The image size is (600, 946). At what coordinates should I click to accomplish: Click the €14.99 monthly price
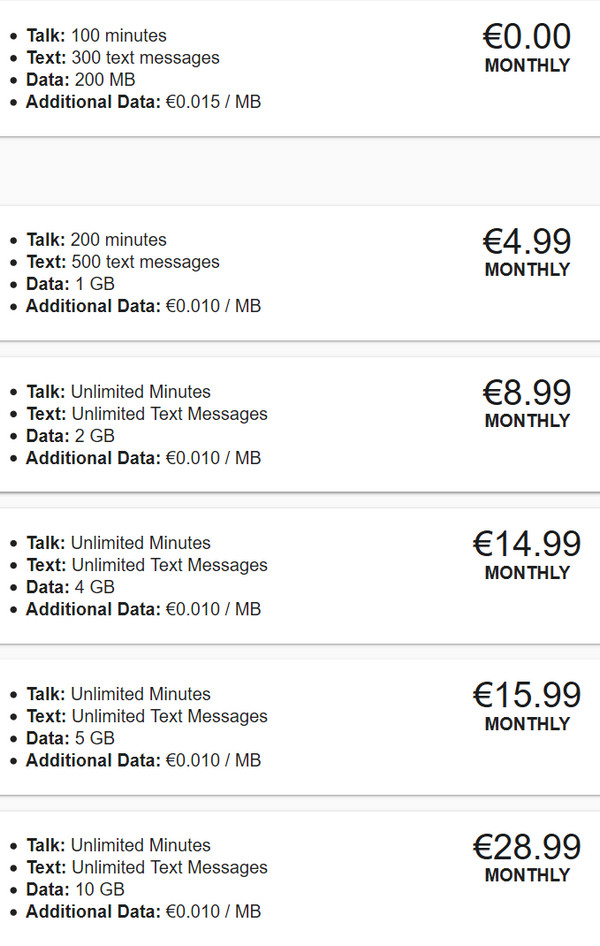pos(527,544)
